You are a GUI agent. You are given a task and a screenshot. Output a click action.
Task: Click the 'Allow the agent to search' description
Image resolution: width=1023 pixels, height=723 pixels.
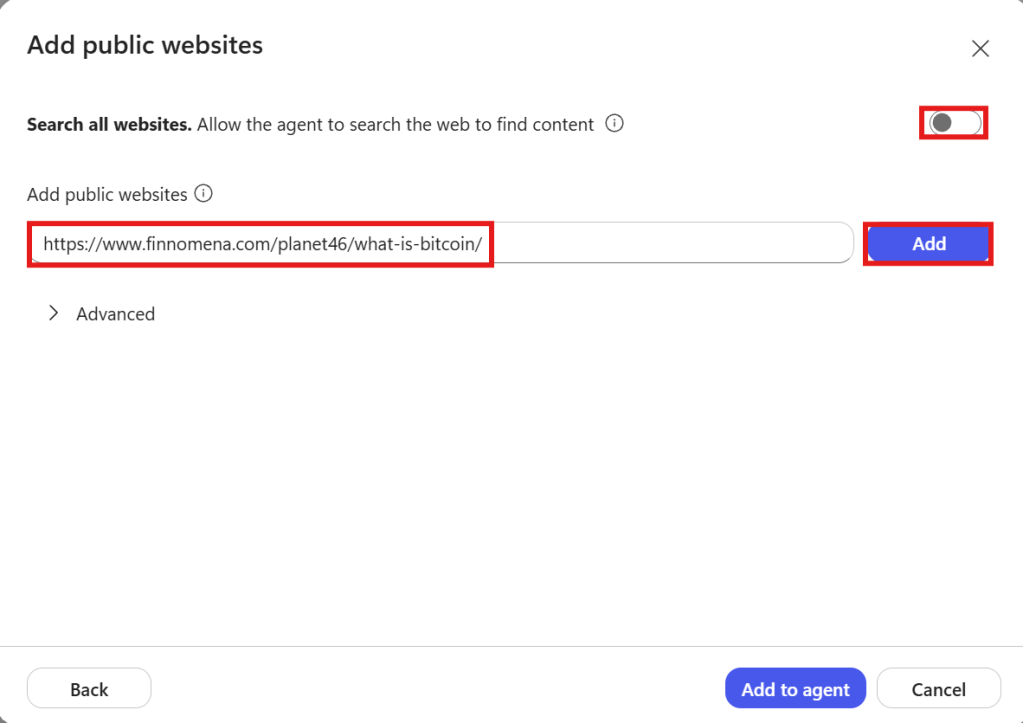coord(395,124)
